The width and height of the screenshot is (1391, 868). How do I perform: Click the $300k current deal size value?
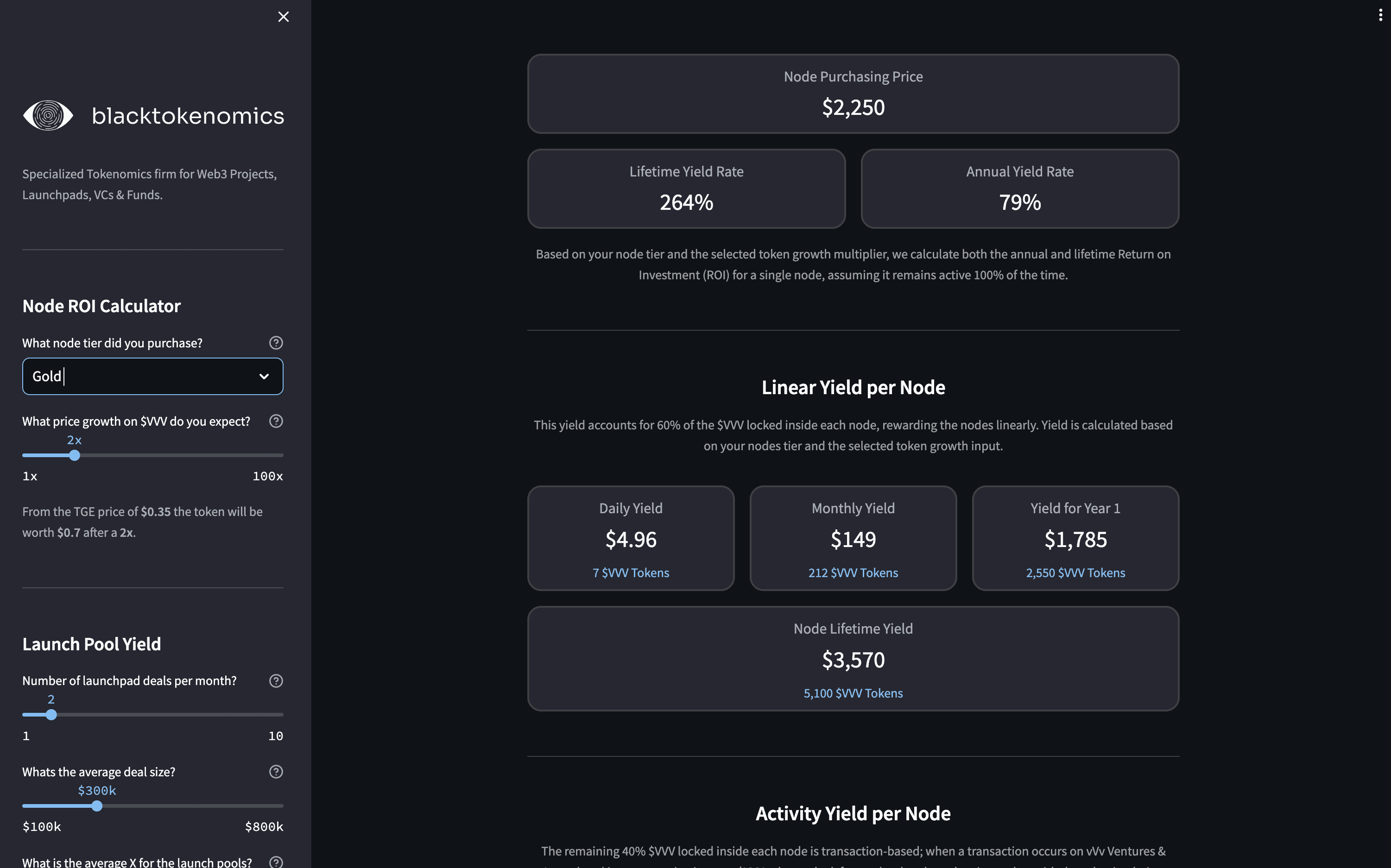97,791
